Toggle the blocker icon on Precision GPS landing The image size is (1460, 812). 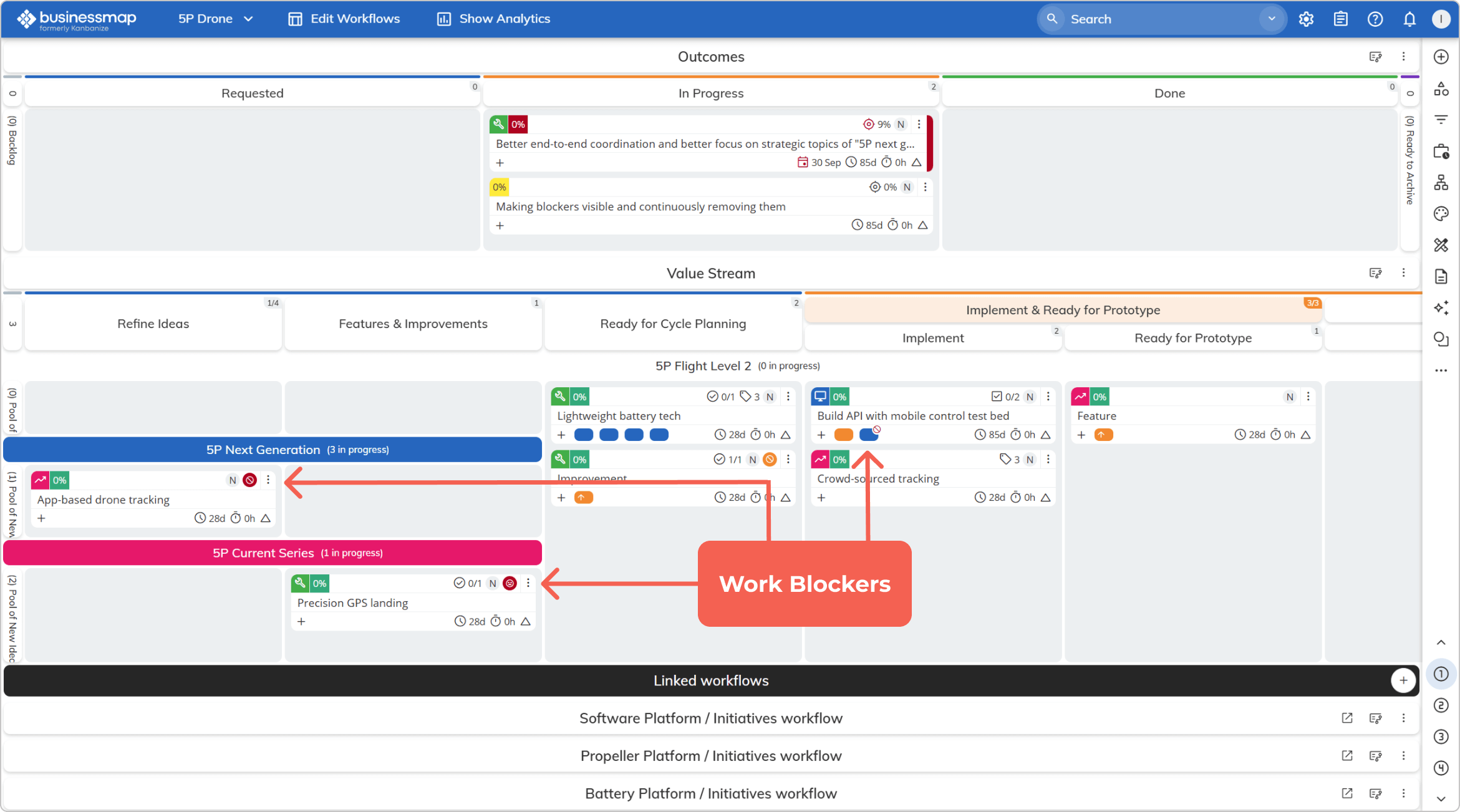click(x=510, y=583)
